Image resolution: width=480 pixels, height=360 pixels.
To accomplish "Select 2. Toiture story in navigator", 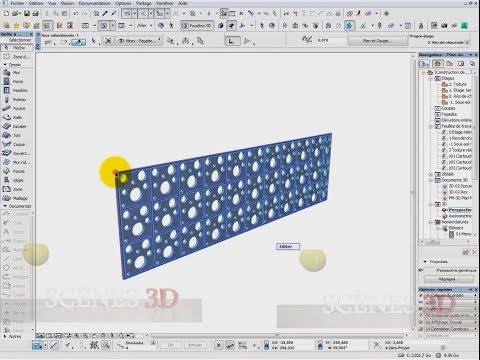I will tap(457, 84).
